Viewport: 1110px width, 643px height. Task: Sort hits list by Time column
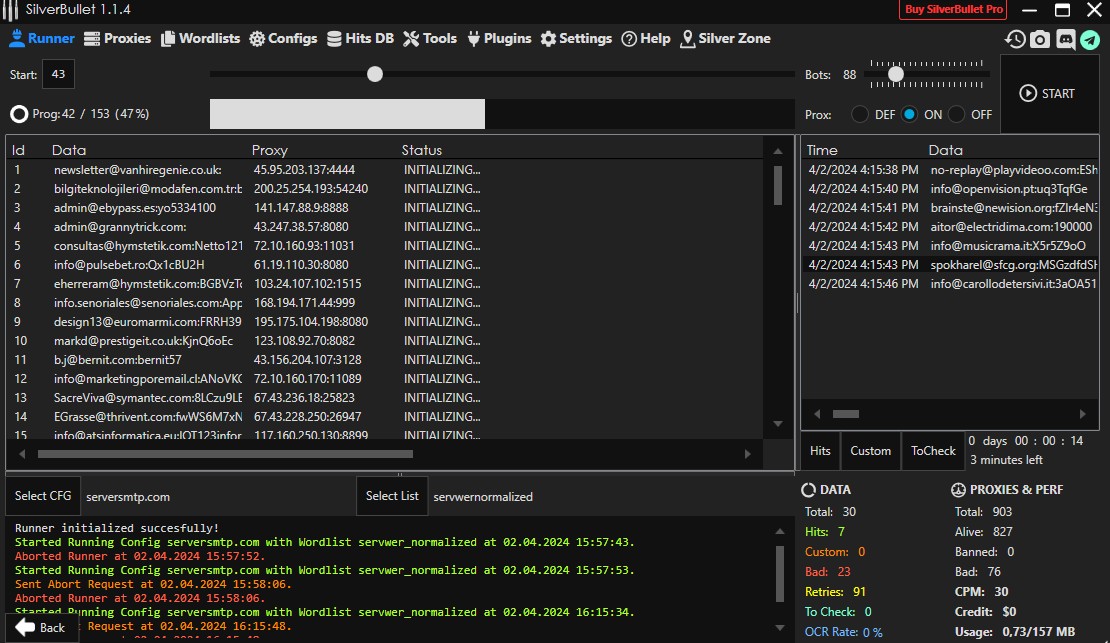[822, 150]
